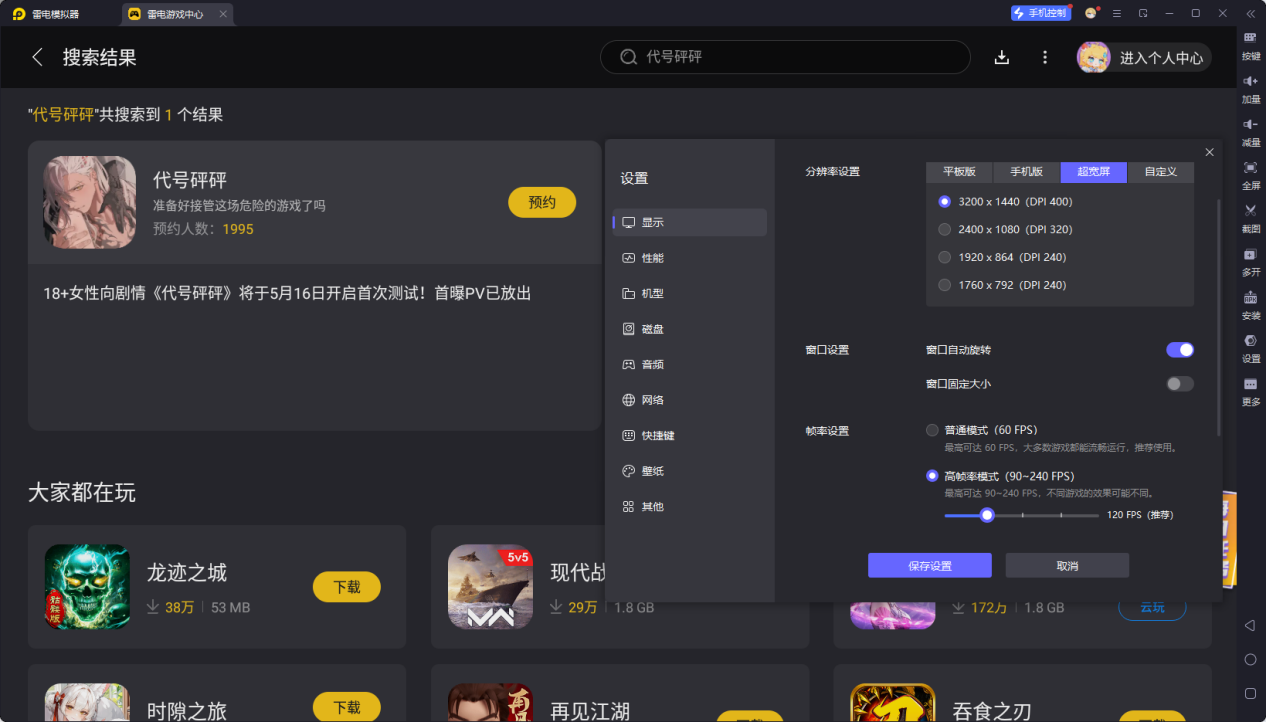Switch to the 自定义 resolution tab

[1161, 172]
